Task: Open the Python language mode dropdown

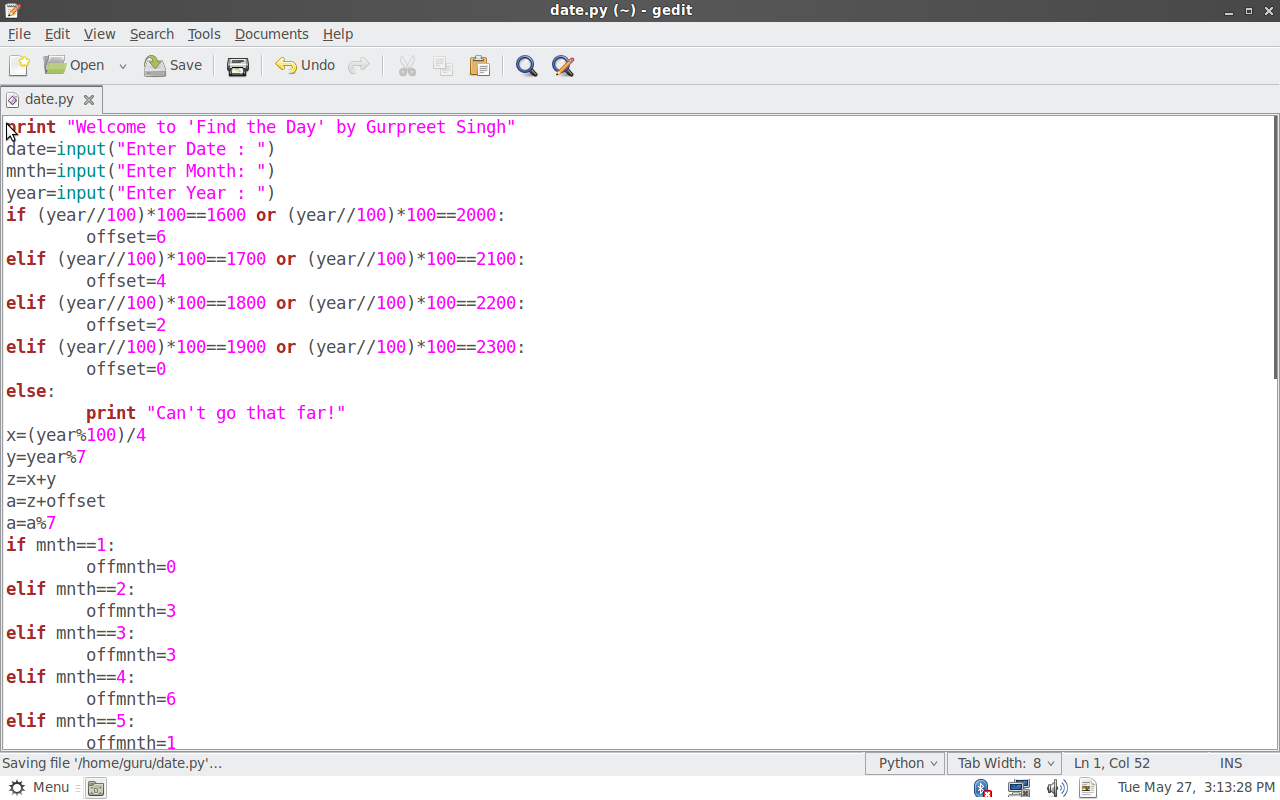Action: 904,762
